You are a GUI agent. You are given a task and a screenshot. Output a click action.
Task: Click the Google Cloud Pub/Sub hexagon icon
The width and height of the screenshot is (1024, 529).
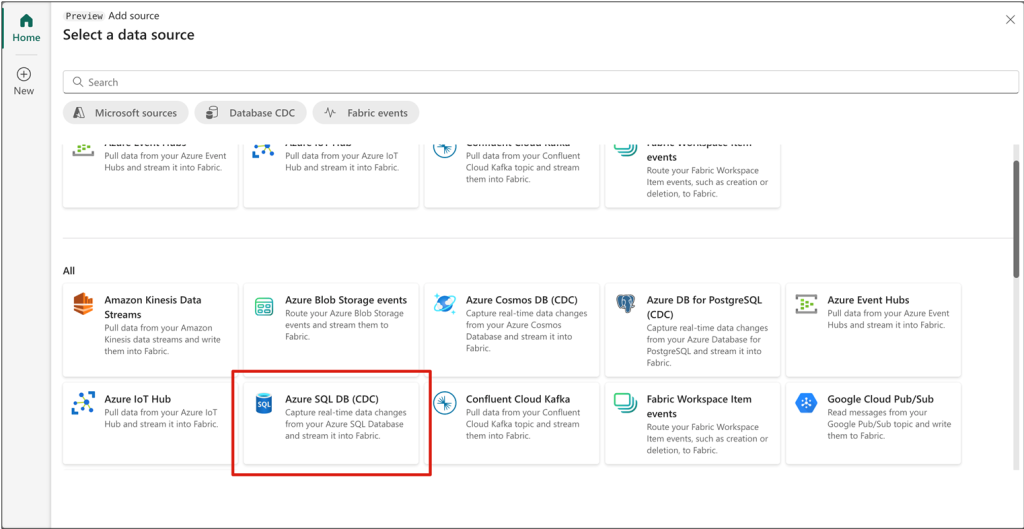pos(806,403)
